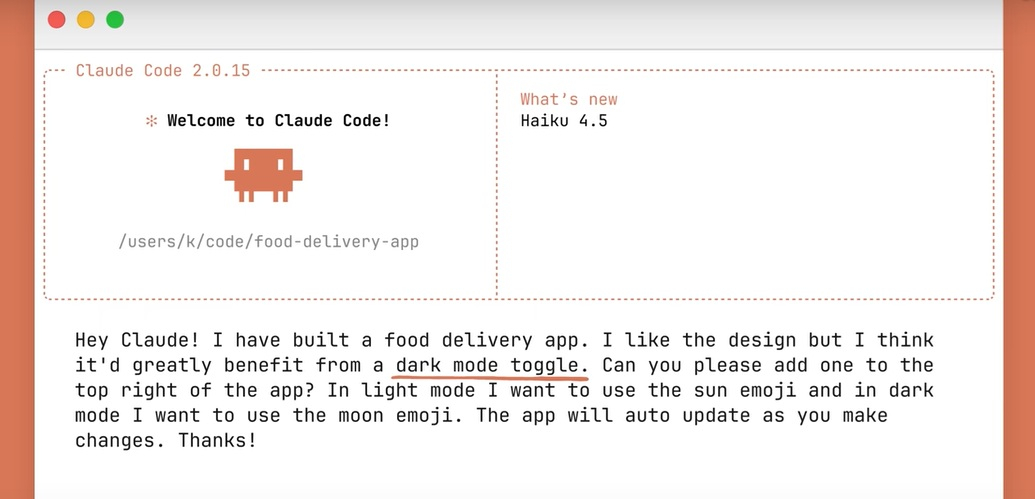Screen dimensions: 1035x499
Task: Click the orange pixel-art Claude mascot
Action: point(263,176)
